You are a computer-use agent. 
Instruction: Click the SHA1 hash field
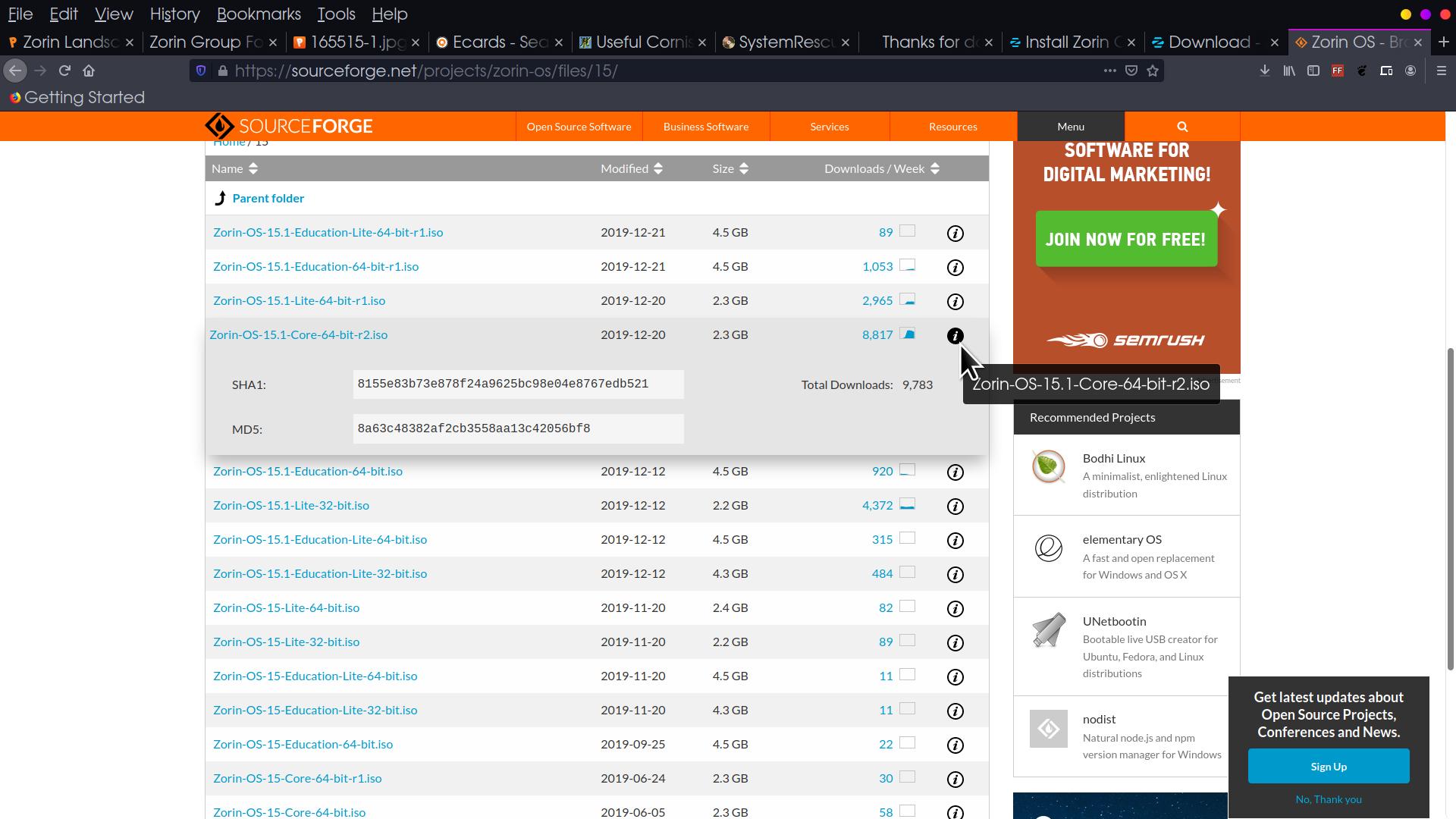click(517, 384)
